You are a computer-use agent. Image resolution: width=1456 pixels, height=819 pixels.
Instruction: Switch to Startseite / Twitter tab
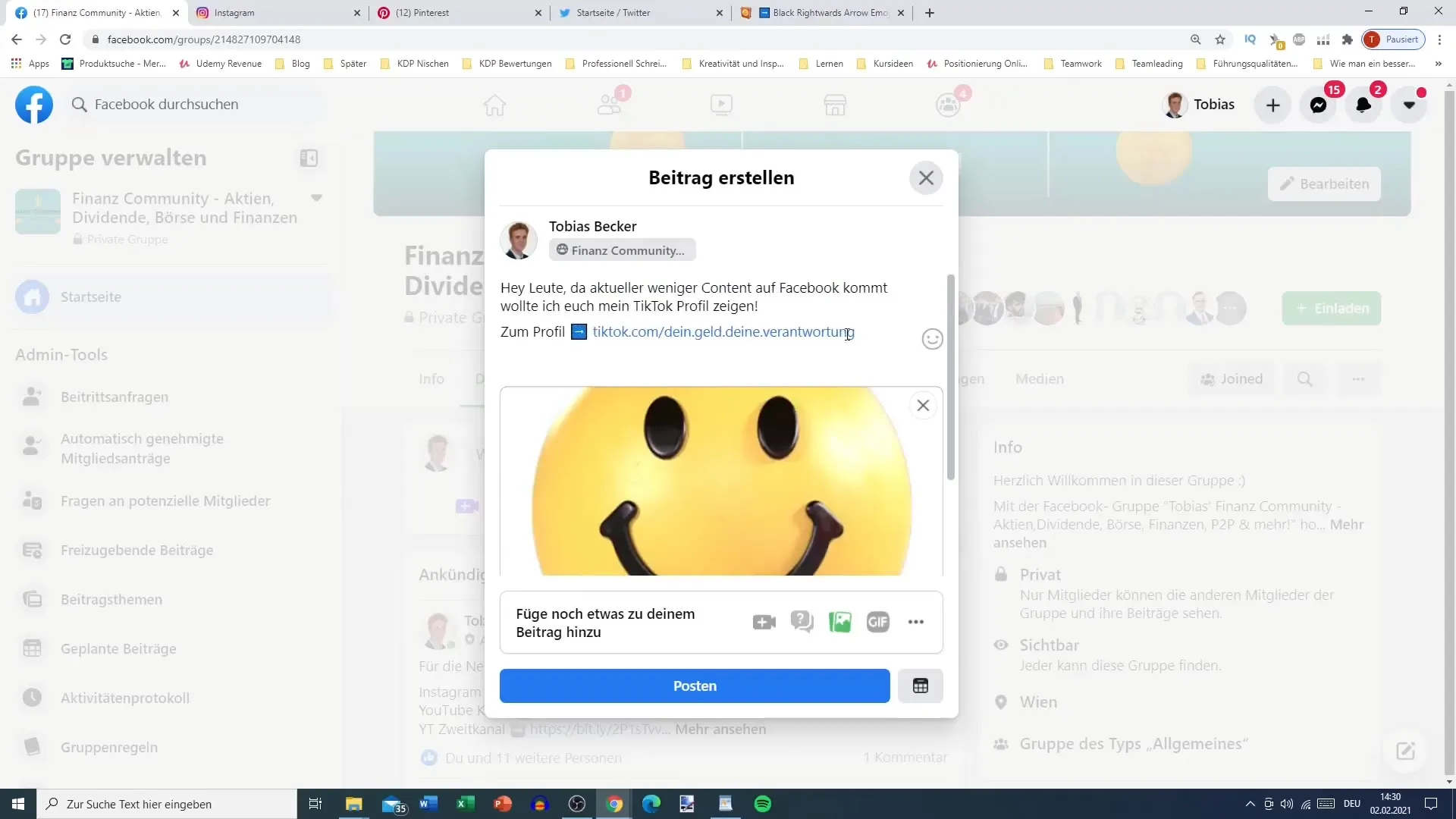click(x=641, y=13)
